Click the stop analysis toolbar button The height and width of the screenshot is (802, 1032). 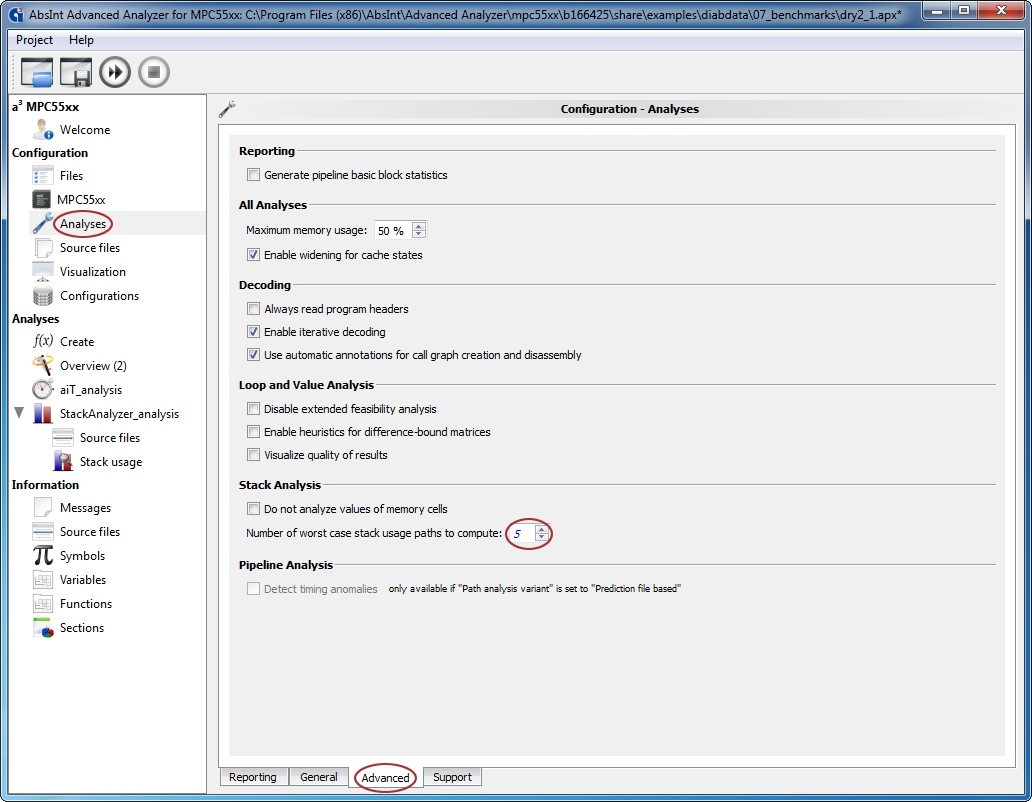[154, 72]
